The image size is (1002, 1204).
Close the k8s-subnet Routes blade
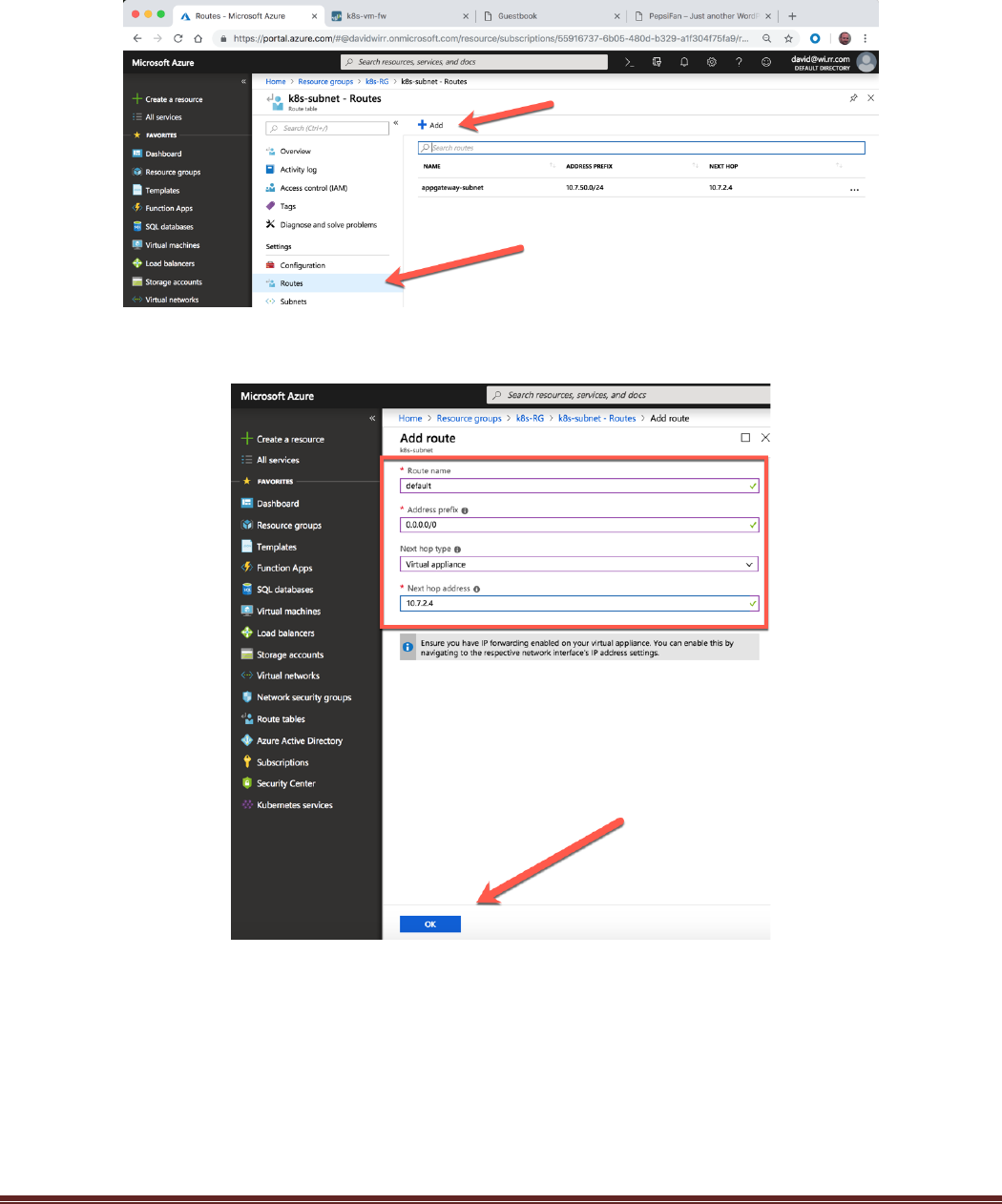870,98
